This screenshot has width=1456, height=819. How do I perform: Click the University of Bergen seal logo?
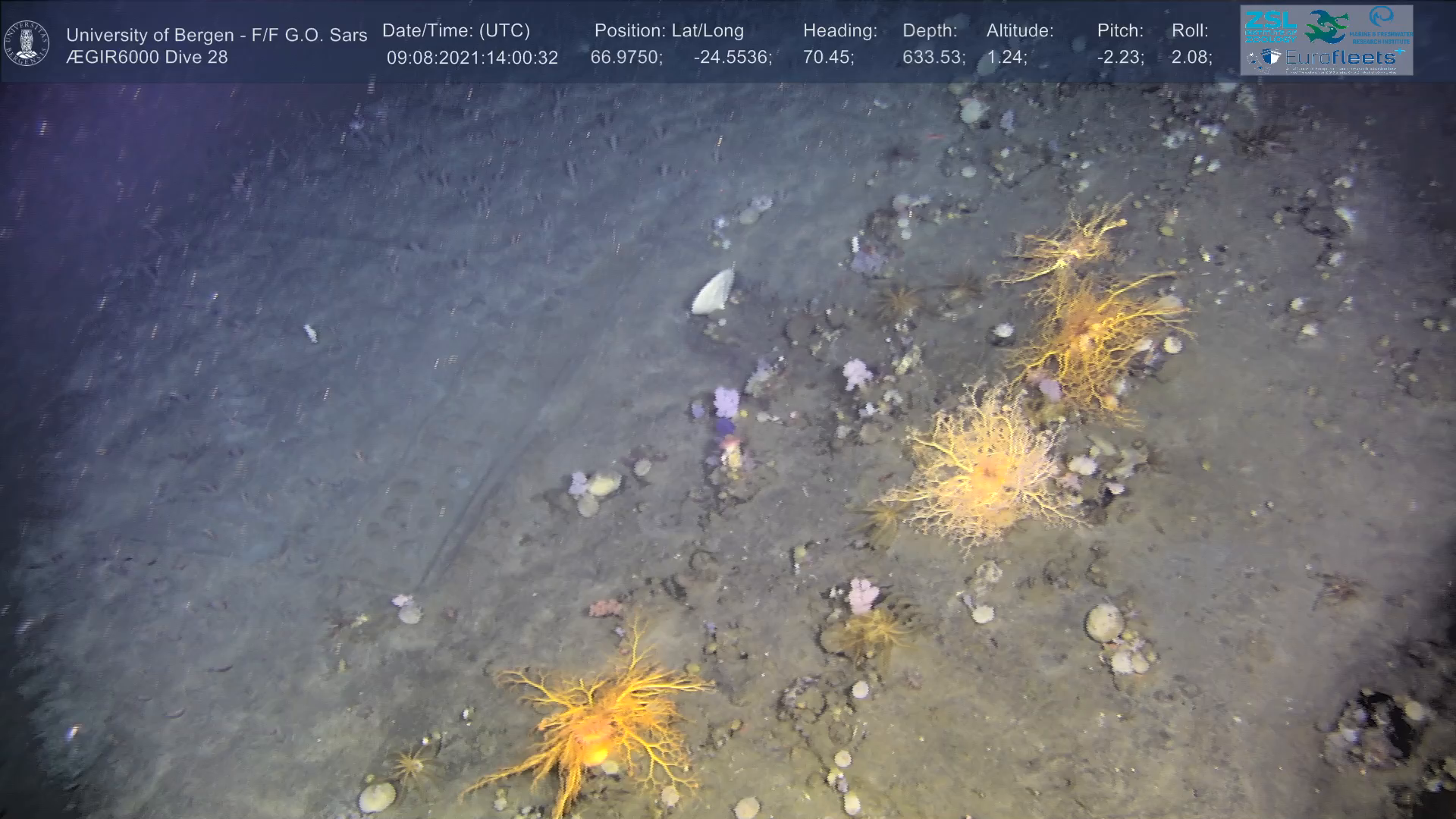[x=27, y=43]
